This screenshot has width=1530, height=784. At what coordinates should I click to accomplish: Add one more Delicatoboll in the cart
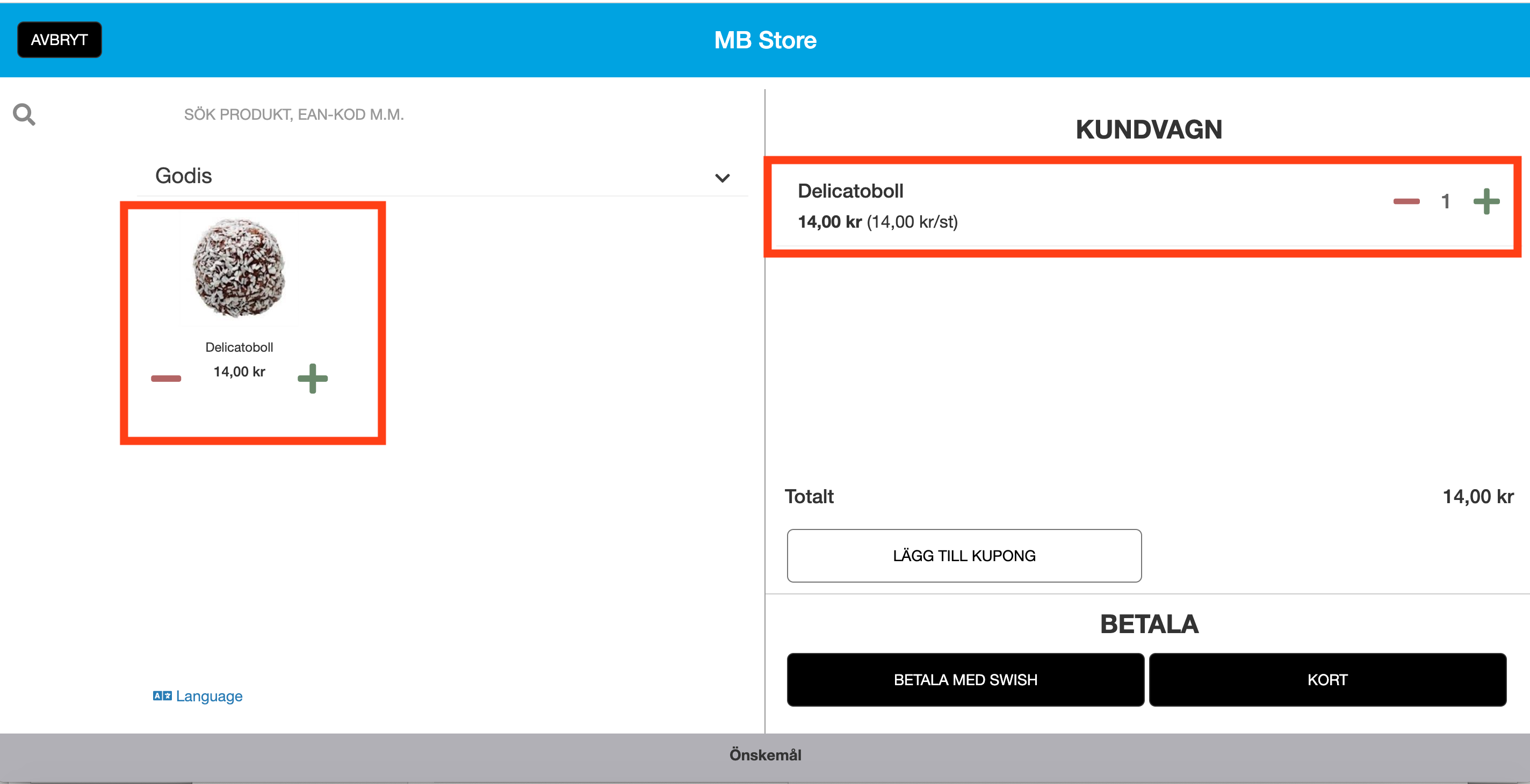click(1486, 201)
